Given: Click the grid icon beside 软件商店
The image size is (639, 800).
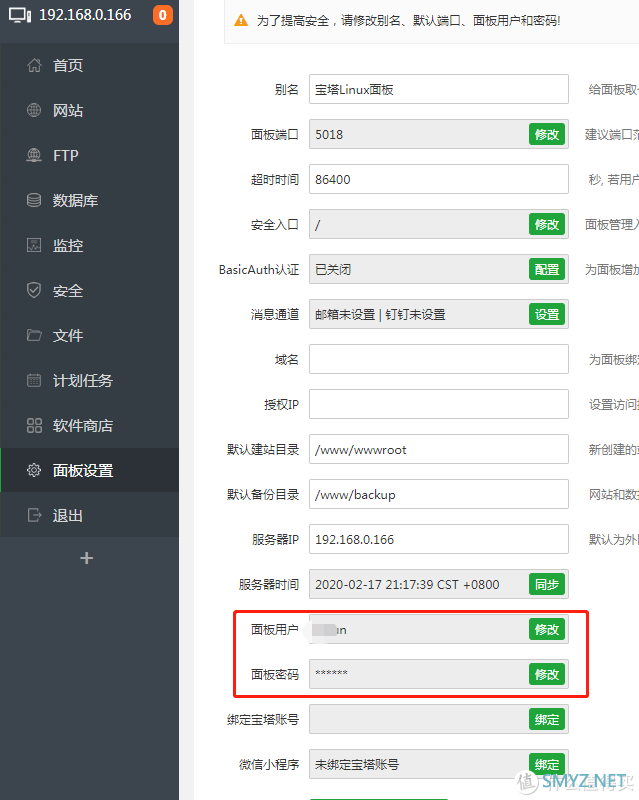Looking at the screenshot, I should click(34, 426).
